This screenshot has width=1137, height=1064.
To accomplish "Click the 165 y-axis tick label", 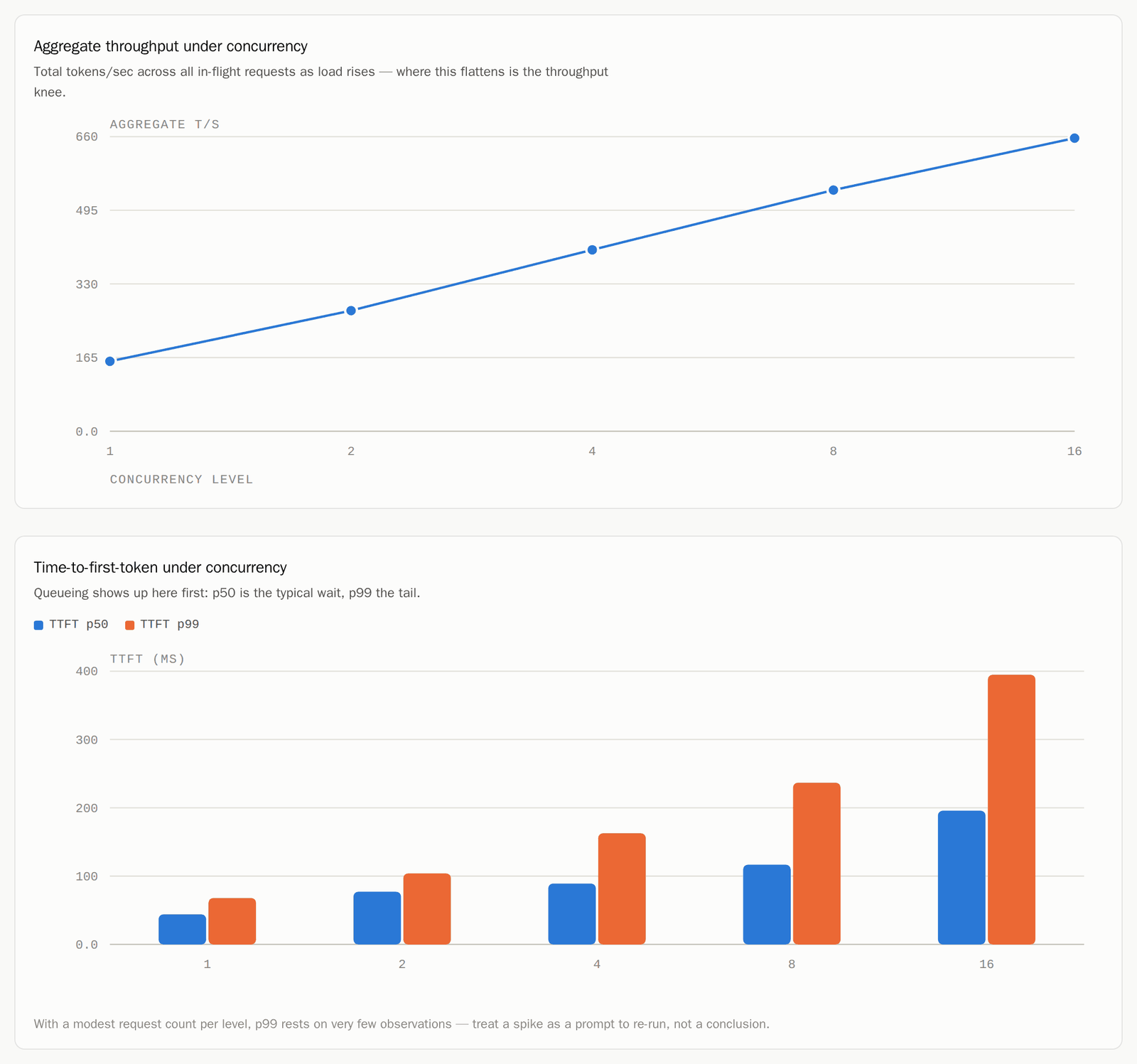I will click(87, 358).
